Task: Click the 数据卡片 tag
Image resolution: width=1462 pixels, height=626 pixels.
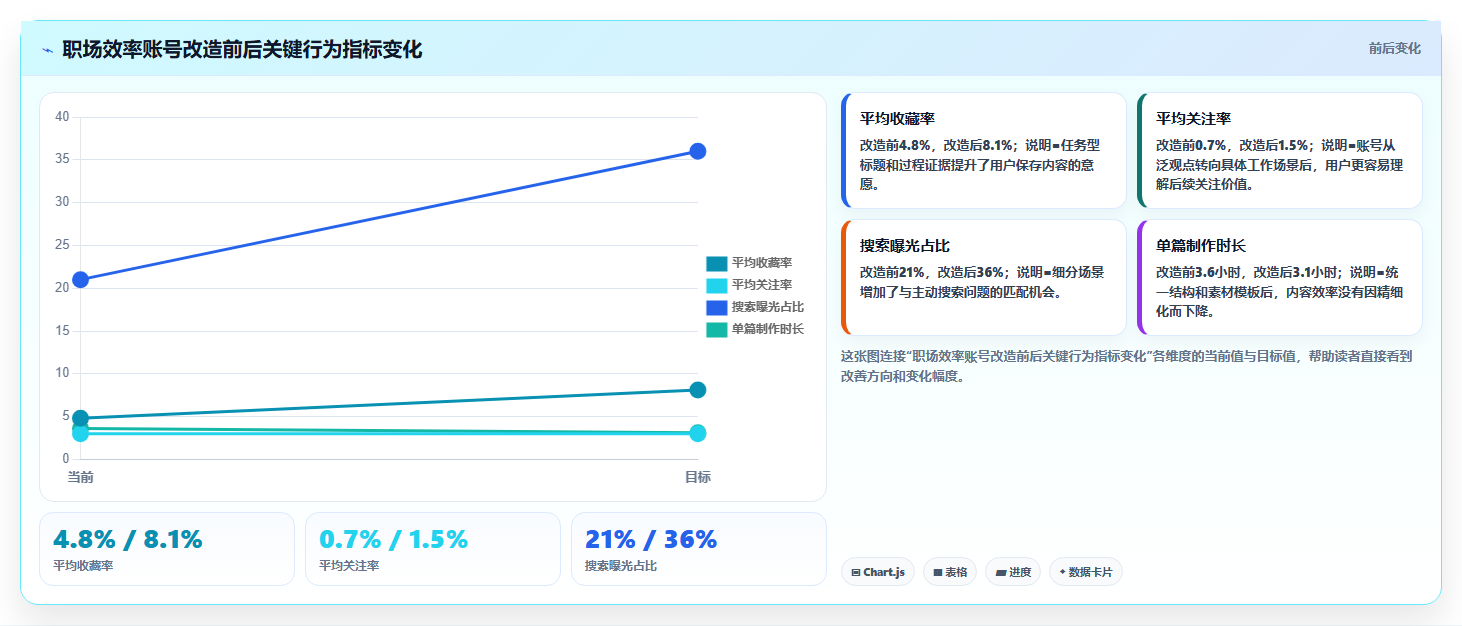Action: [x=1086, y=572]
